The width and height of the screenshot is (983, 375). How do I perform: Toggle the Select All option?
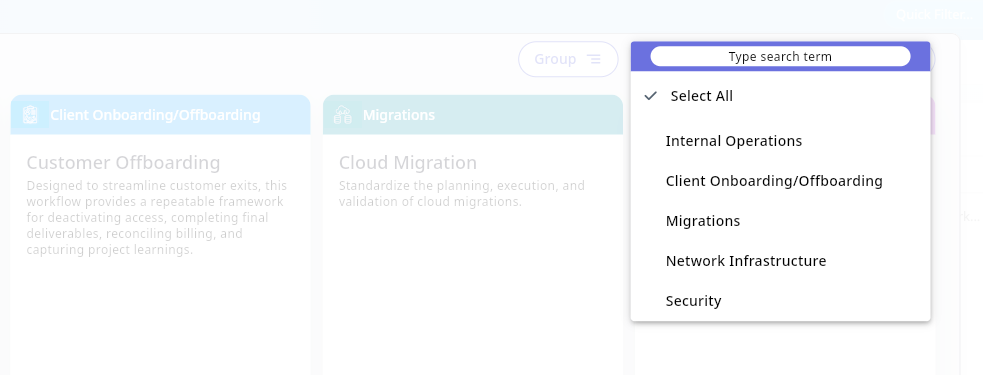(781, 96)
